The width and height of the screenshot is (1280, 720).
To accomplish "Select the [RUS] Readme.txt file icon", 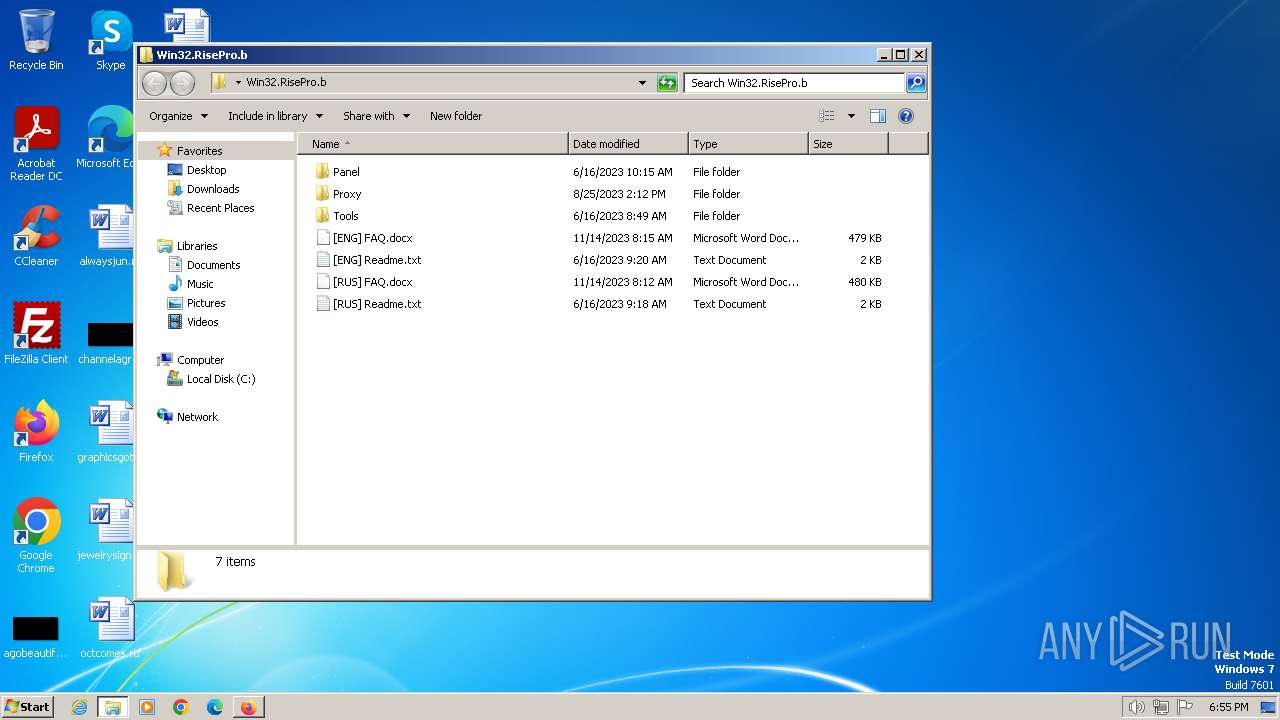I will click(322, 304).
